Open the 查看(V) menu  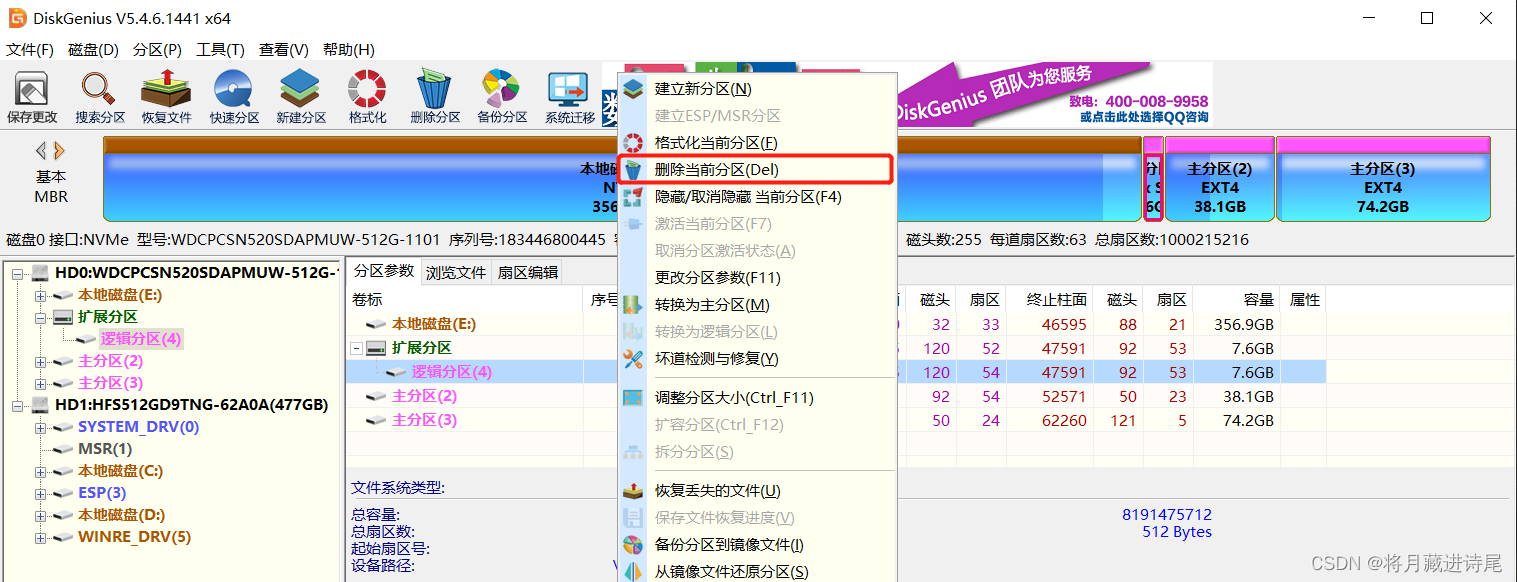(x=284, y=50)
